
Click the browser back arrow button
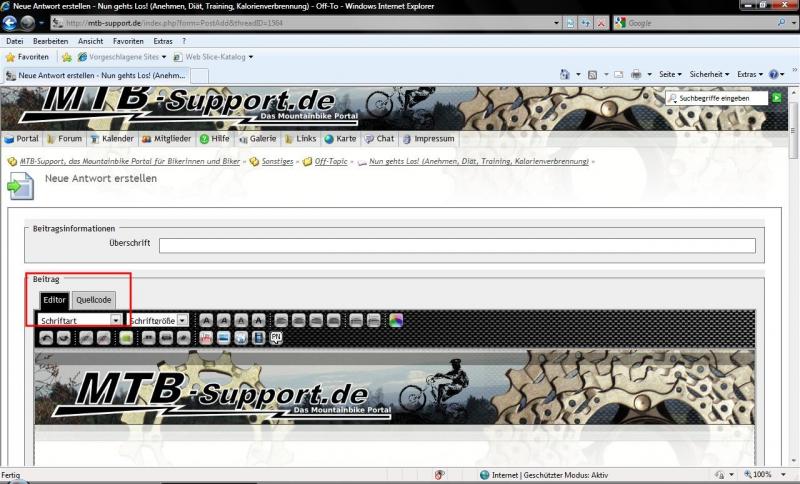(x=12, y=22)
